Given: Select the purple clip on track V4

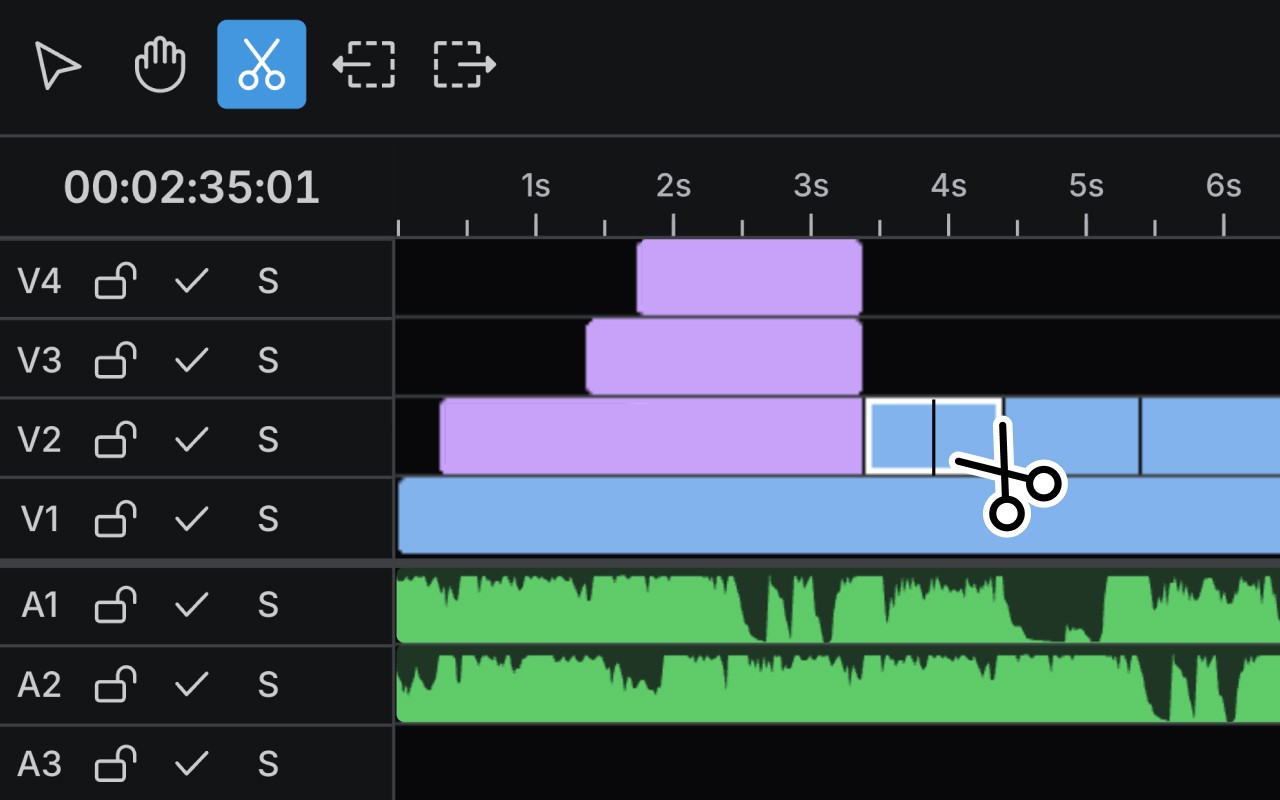Looking at the screenshot, I should (748, 278).
